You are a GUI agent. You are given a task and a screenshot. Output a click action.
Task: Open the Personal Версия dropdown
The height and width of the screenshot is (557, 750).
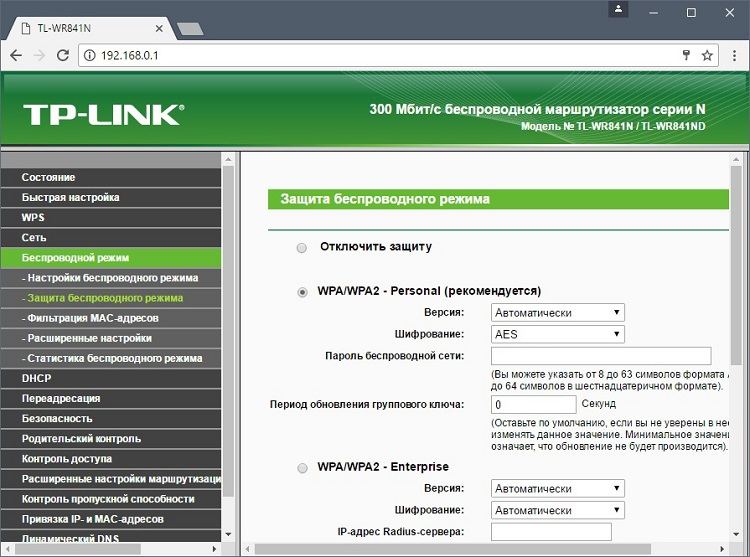(558, 312)
